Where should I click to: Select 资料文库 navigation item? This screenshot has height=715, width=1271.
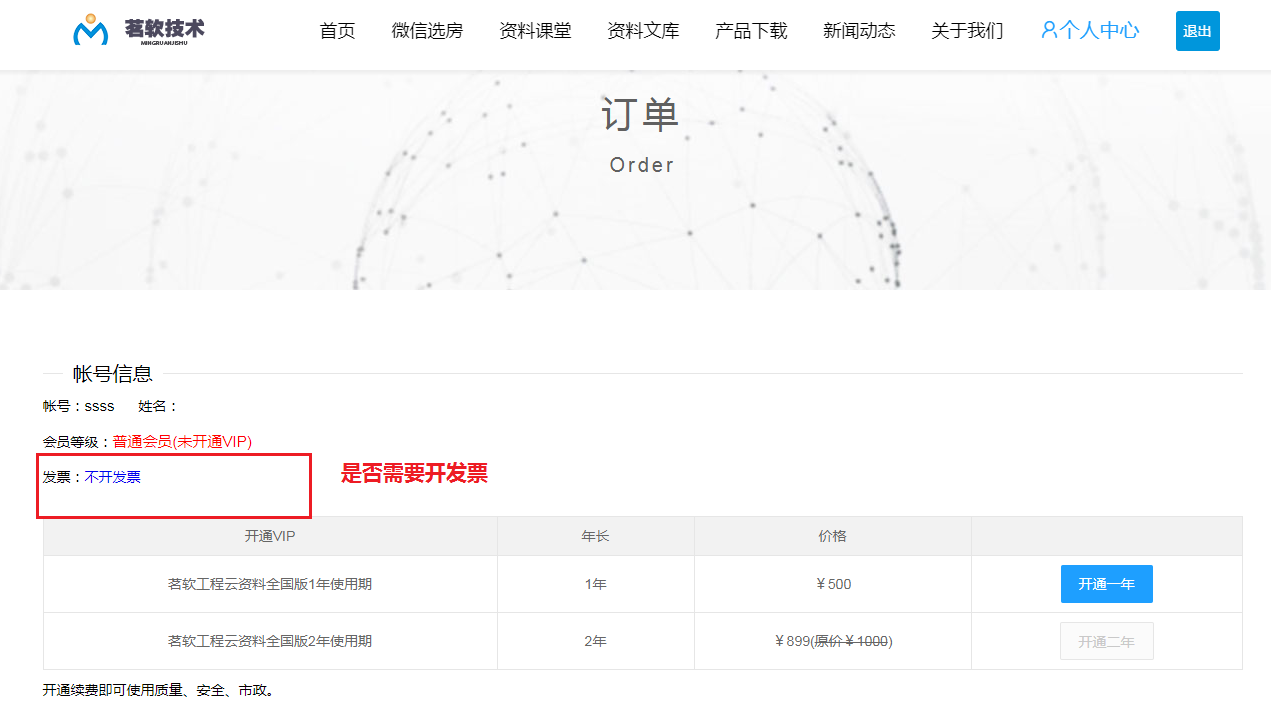click(x=643, y=31)
